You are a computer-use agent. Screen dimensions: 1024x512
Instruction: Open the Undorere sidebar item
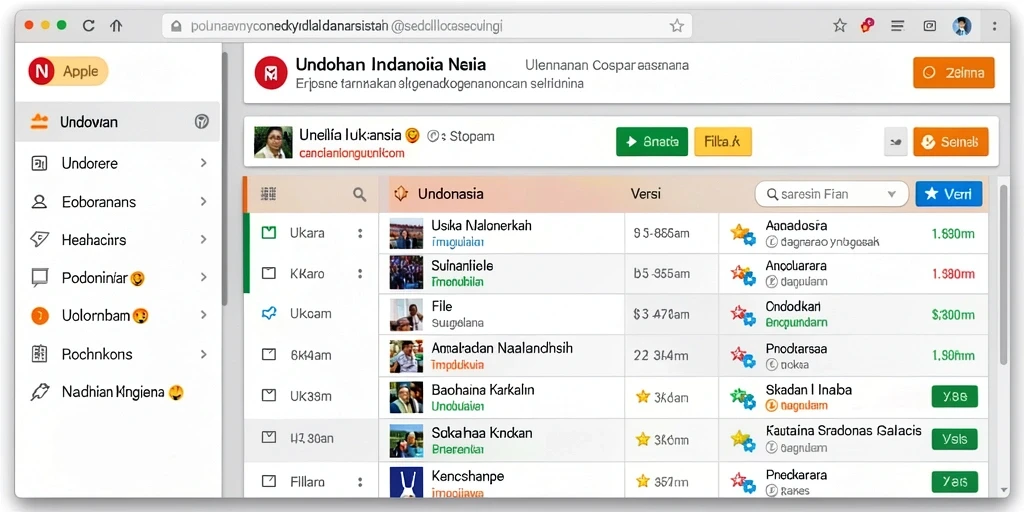tap(118, 163)
